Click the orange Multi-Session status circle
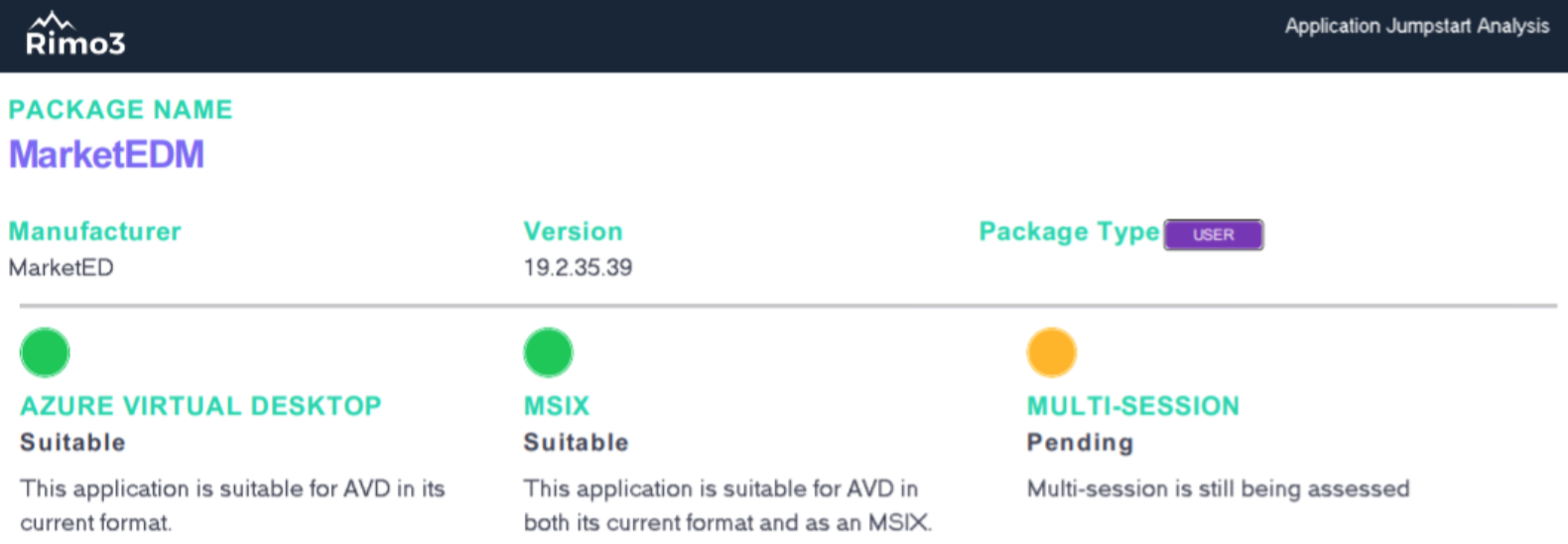This screenshot has height=544, width=1568. coord(1051,352)
